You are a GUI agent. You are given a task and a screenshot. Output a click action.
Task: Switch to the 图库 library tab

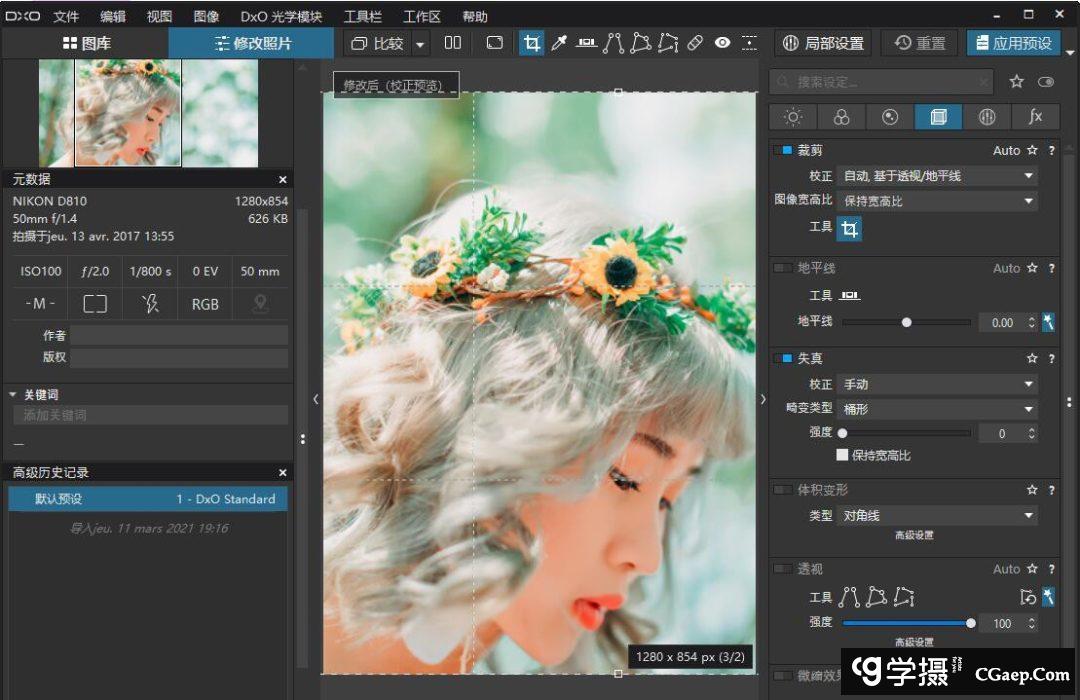point(86,43)
